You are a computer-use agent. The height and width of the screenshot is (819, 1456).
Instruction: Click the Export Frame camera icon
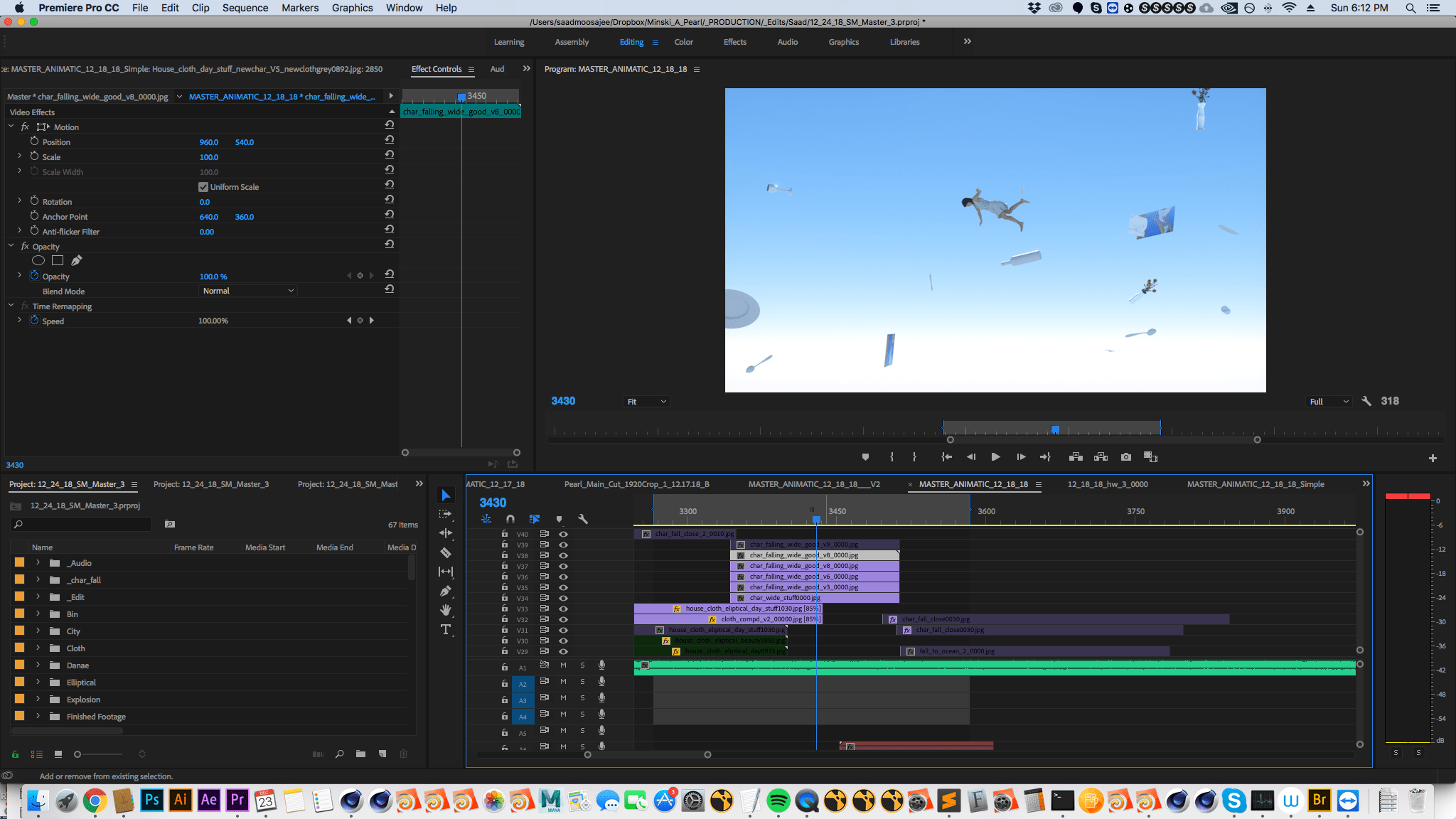coord(1125,457)
